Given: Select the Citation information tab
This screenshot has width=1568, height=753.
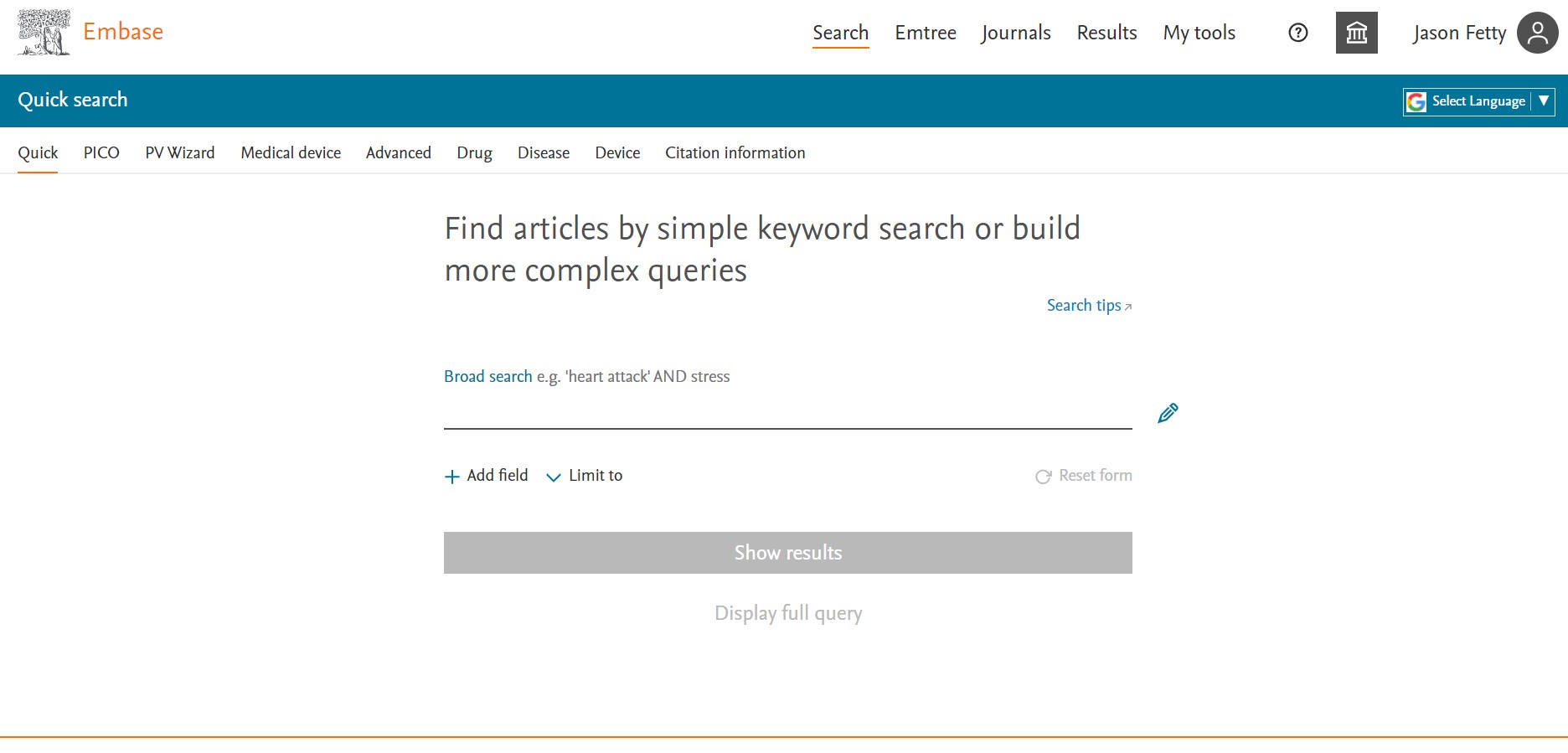Looking at the screenshot, I should point(735,152).
